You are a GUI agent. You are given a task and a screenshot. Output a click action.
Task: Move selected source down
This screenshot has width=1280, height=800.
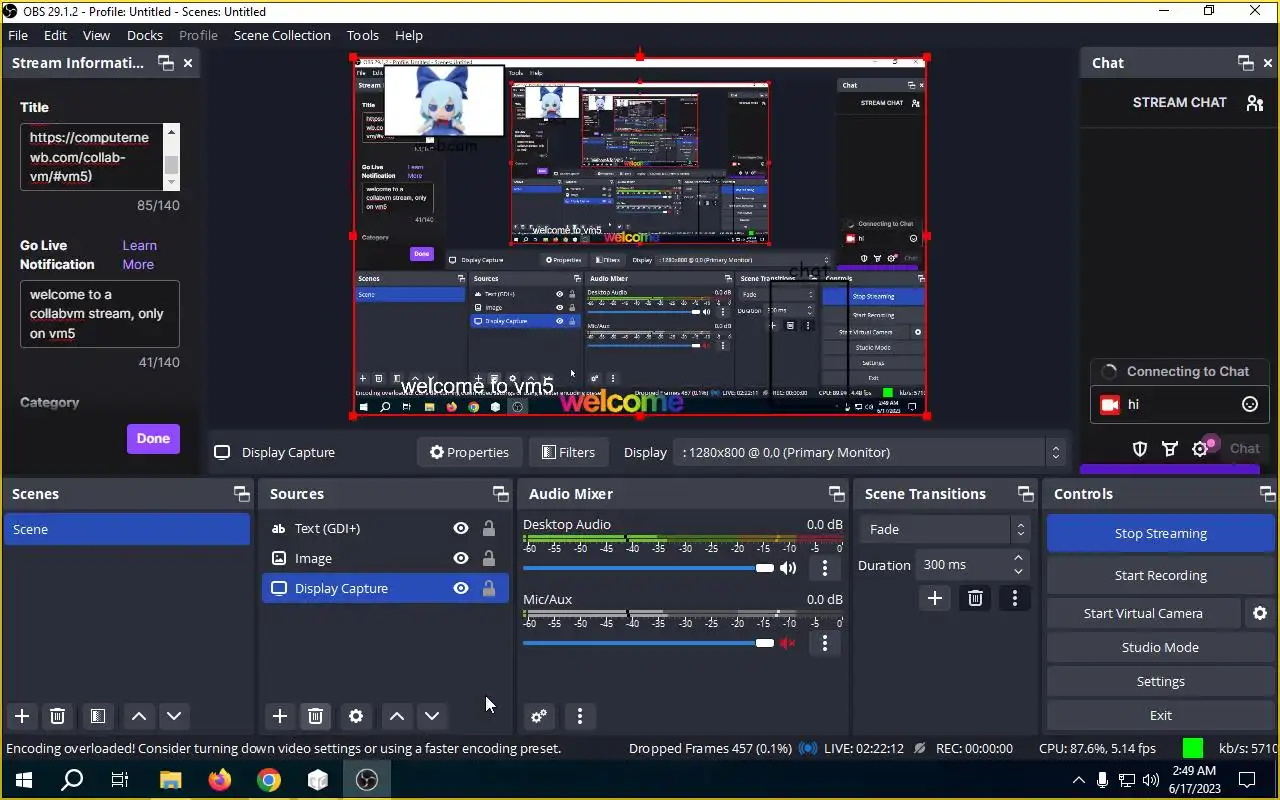[432, 716]
